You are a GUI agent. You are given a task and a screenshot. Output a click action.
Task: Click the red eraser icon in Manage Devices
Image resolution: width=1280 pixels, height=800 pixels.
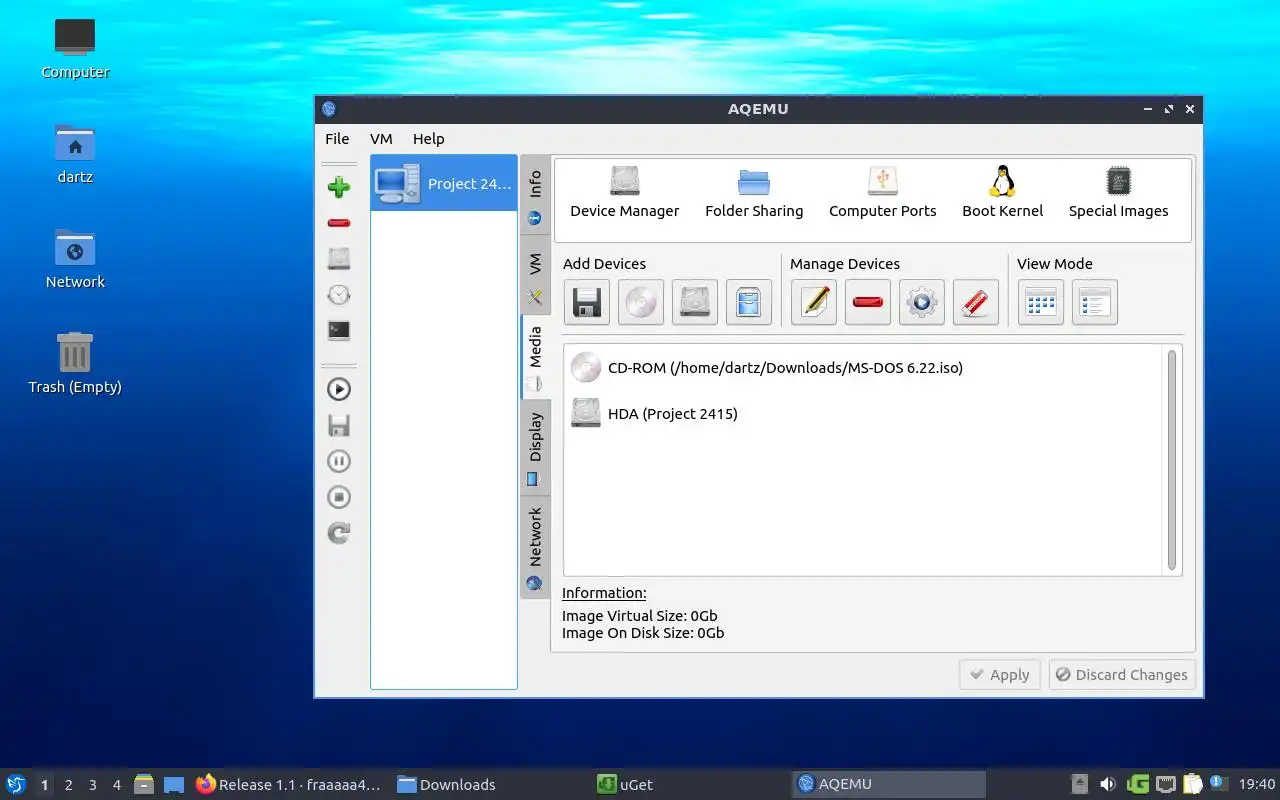[x=976, y=302]
